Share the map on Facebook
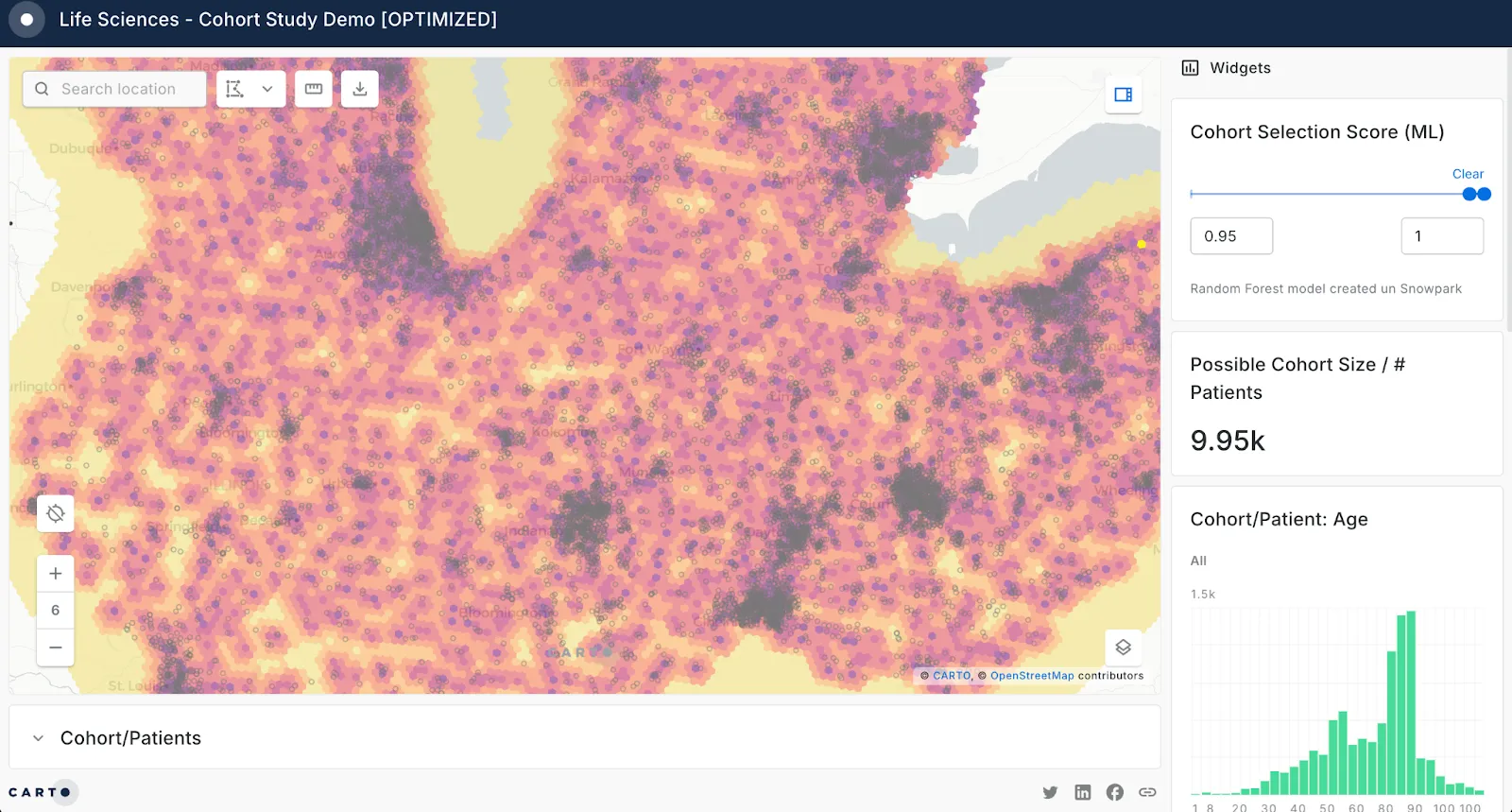1512x812 pixels. [x=1115, y=792]
